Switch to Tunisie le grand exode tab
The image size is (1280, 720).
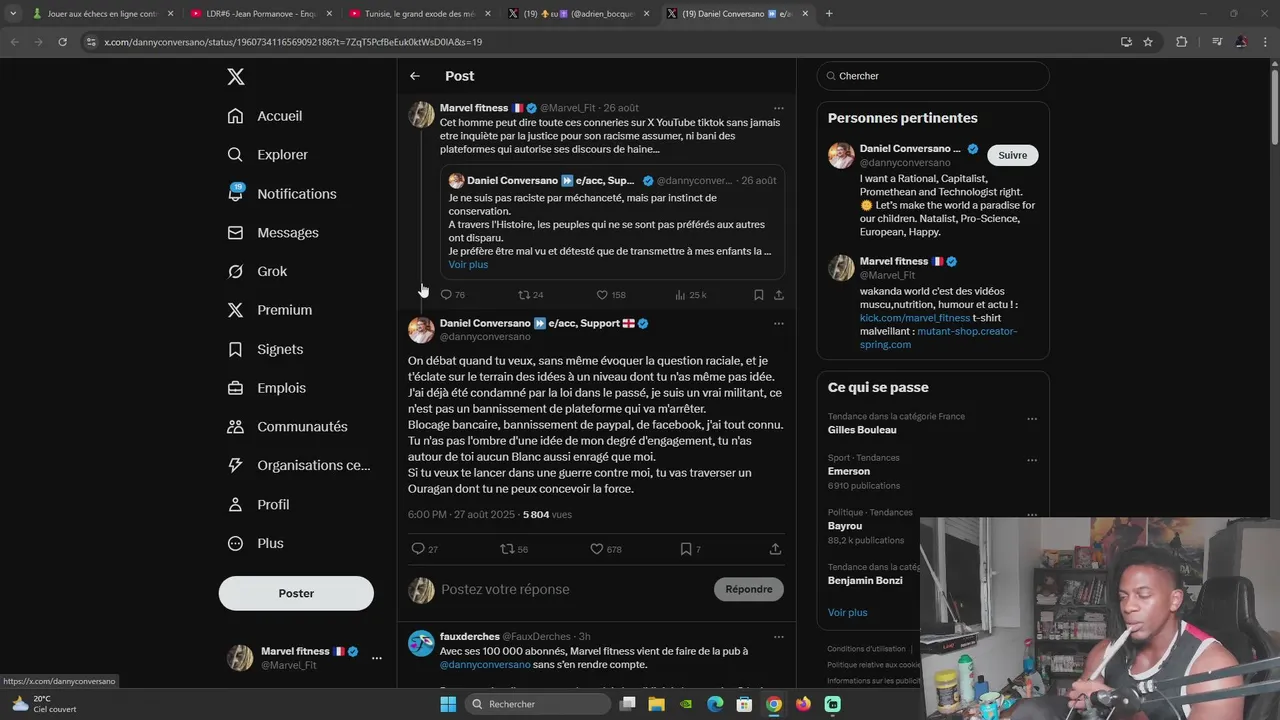click(x=420, y=14)
